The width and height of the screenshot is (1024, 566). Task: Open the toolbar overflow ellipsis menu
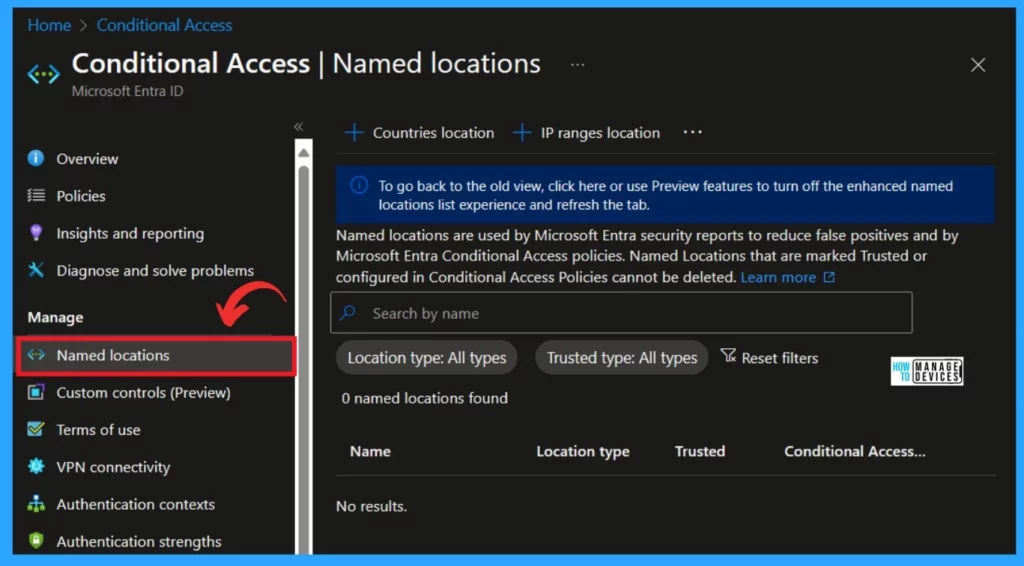692,132
